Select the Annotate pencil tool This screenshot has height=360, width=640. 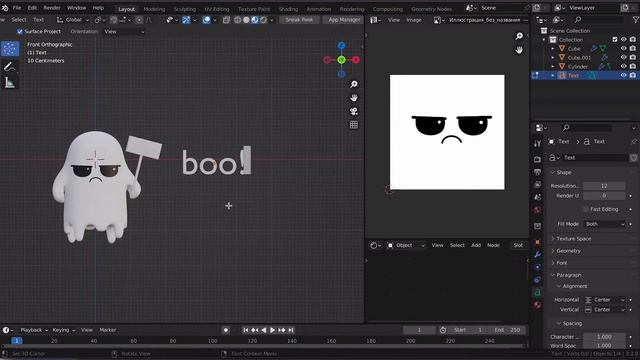9,66
